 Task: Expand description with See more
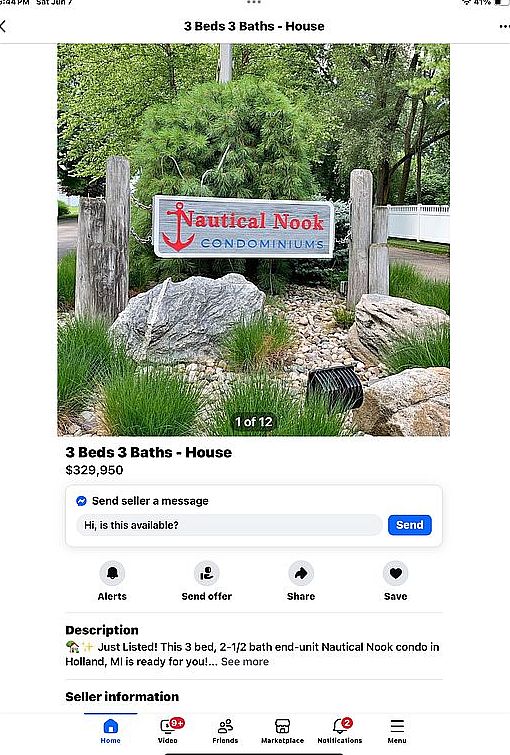click(x=245, y=662)
